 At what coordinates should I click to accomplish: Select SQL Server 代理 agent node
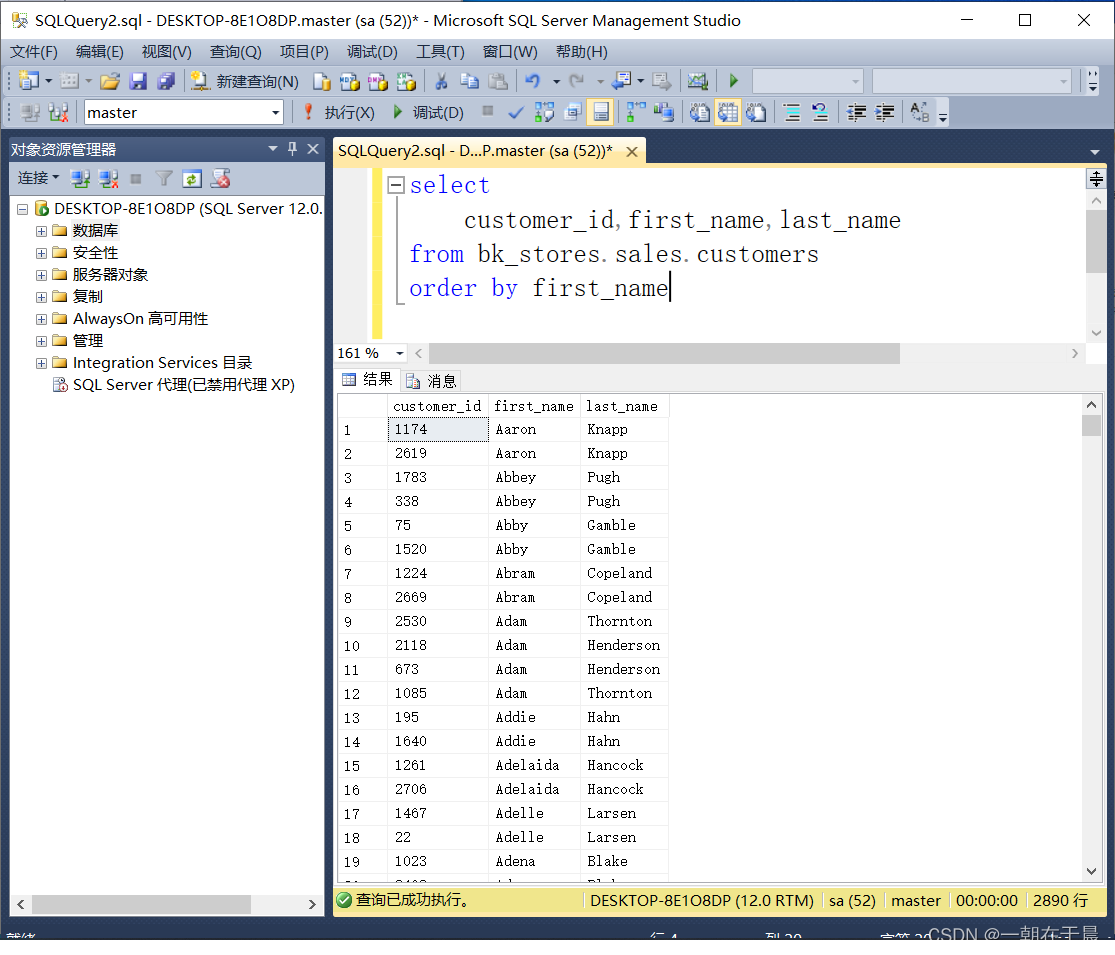pos(174,385)
